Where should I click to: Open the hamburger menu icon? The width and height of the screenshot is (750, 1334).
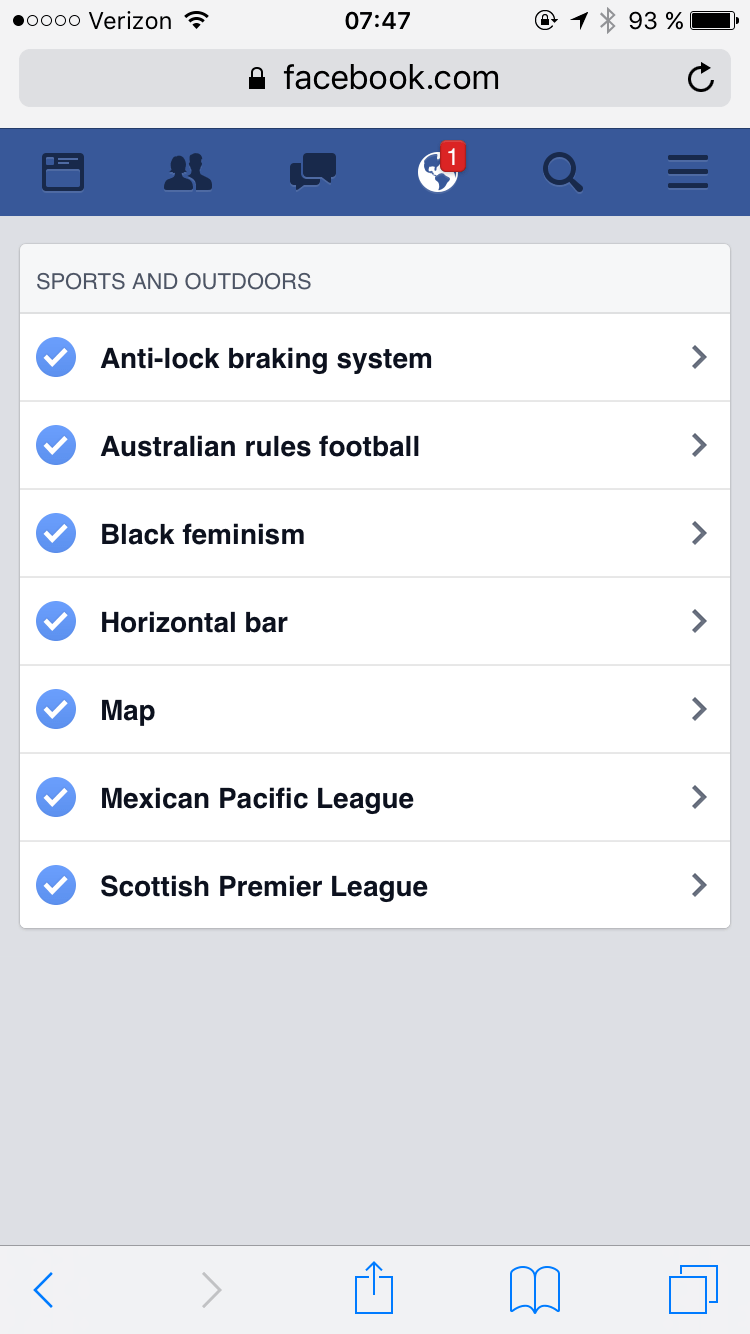click(x=688, y=172)
